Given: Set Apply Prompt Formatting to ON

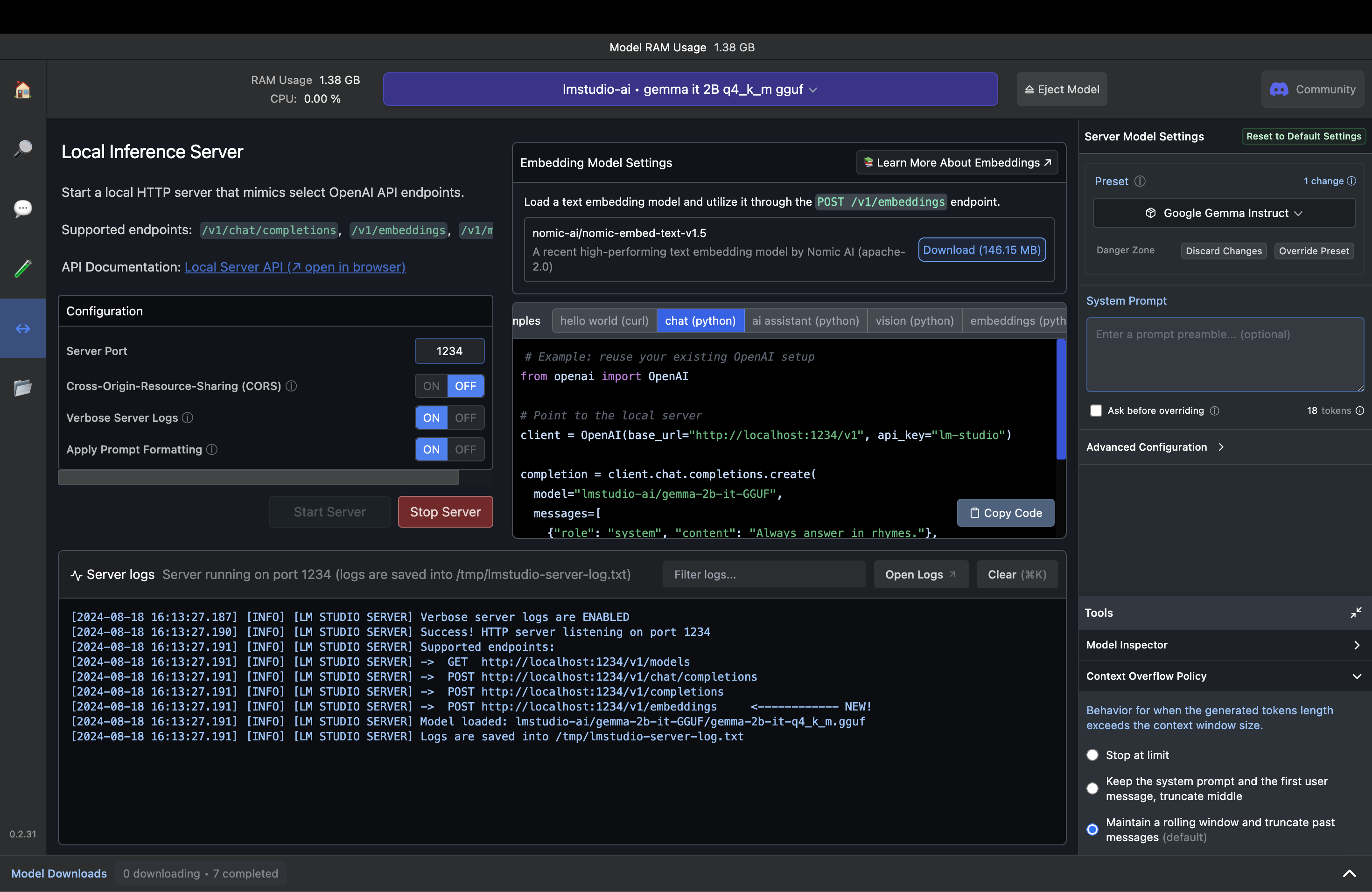Looking at the screenshot, I should pos(431,449).
